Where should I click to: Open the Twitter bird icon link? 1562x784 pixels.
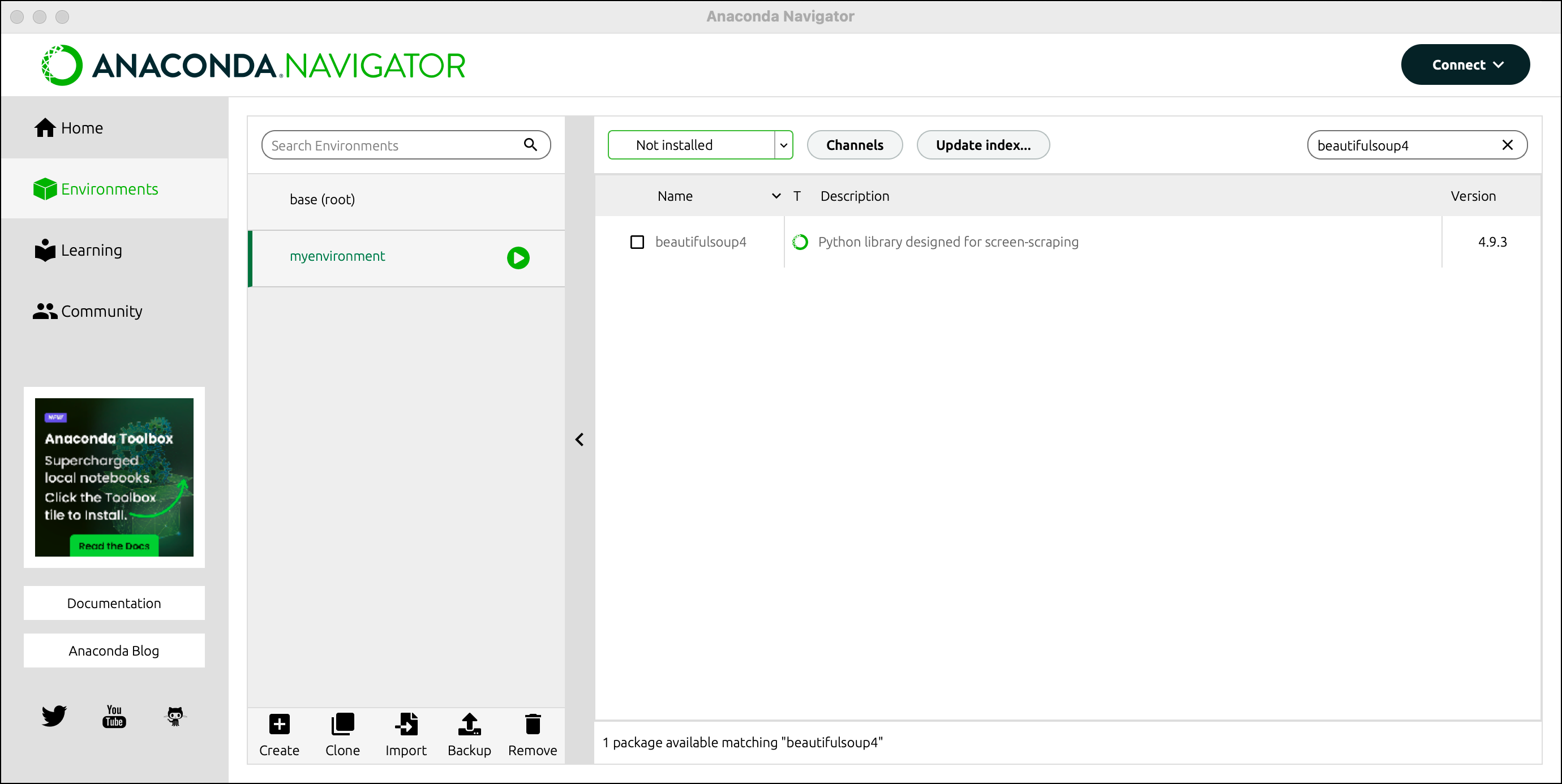pos(54,716)
